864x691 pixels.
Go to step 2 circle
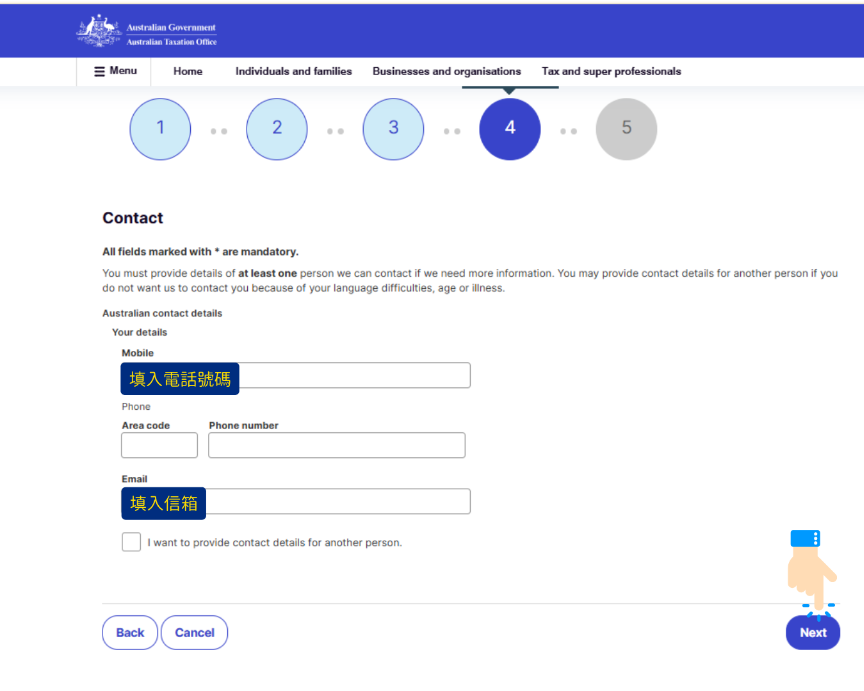tap(277, 129)
